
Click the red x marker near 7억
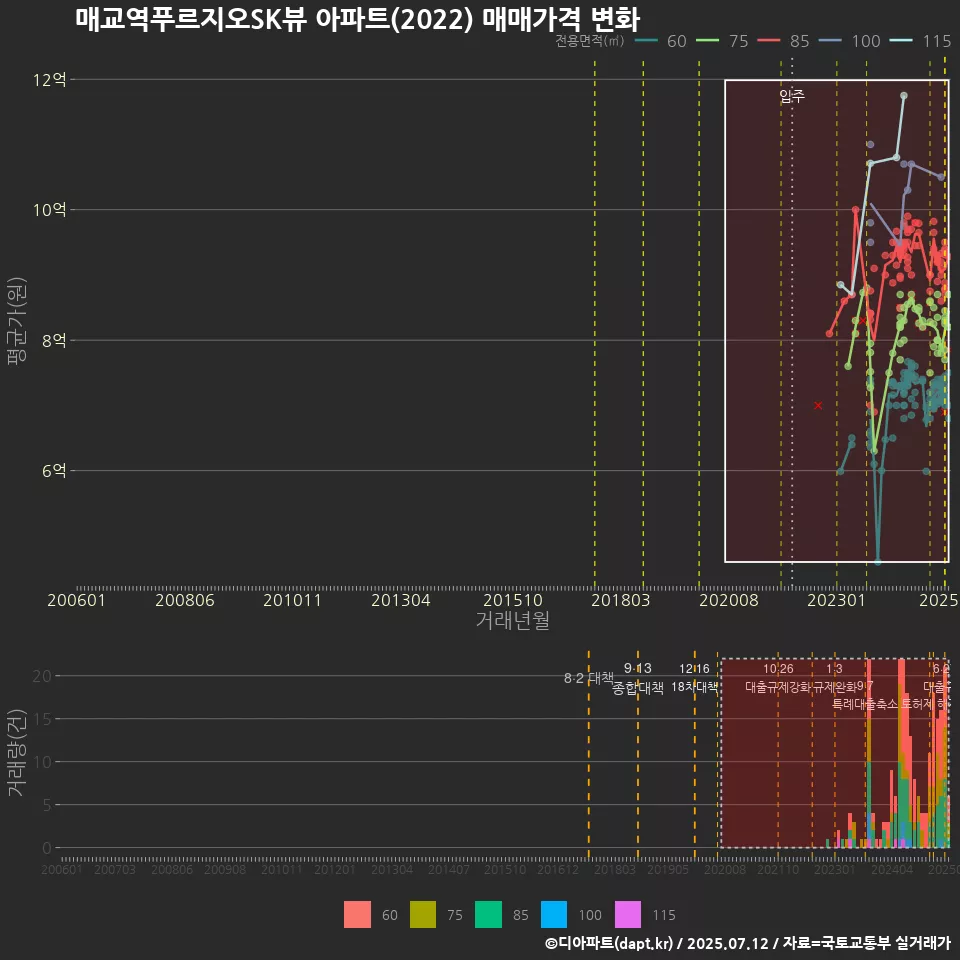tap(818, 405)
